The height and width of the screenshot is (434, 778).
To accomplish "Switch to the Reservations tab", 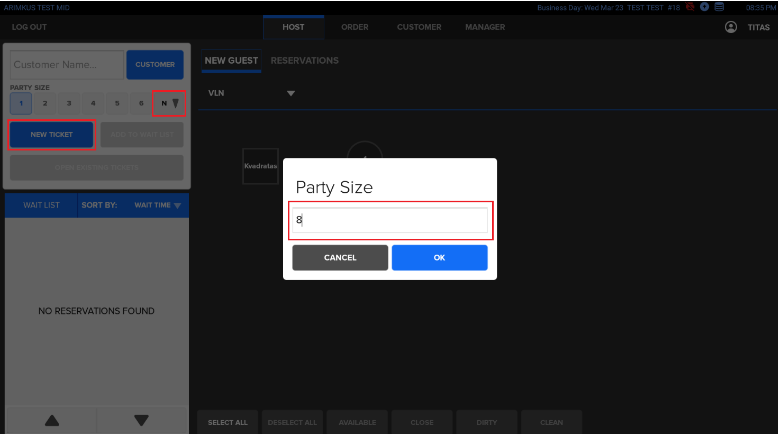I will coord(304,61).
